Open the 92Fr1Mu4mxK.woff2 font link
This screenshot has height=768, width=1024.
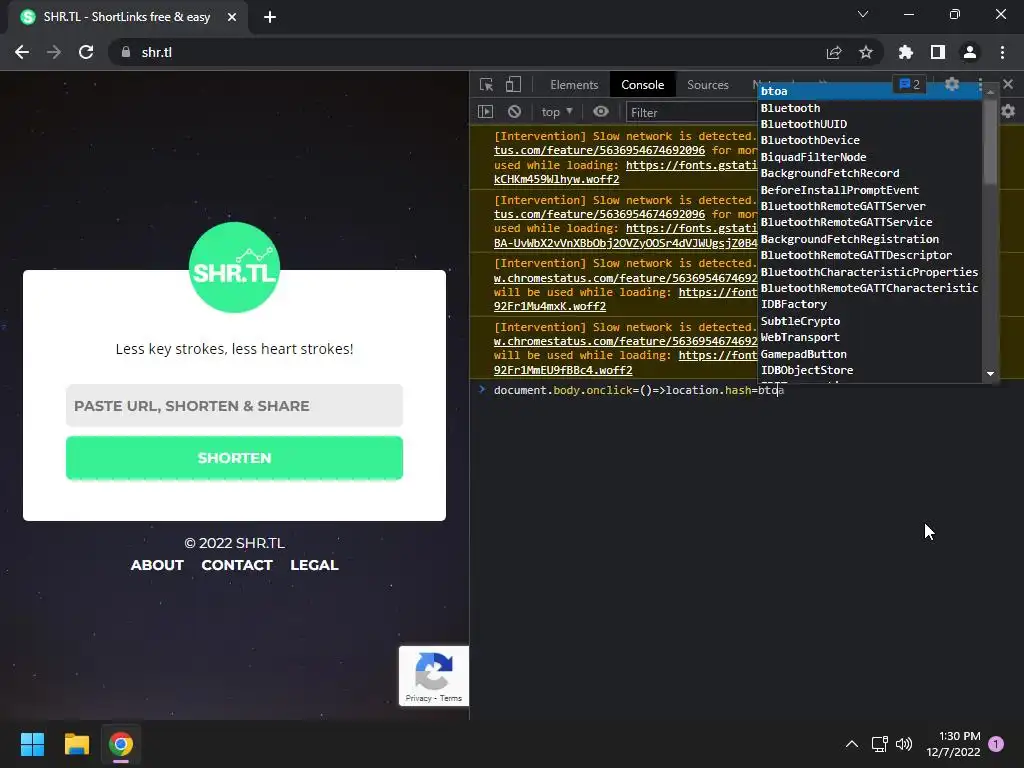[x=550, y=306]
